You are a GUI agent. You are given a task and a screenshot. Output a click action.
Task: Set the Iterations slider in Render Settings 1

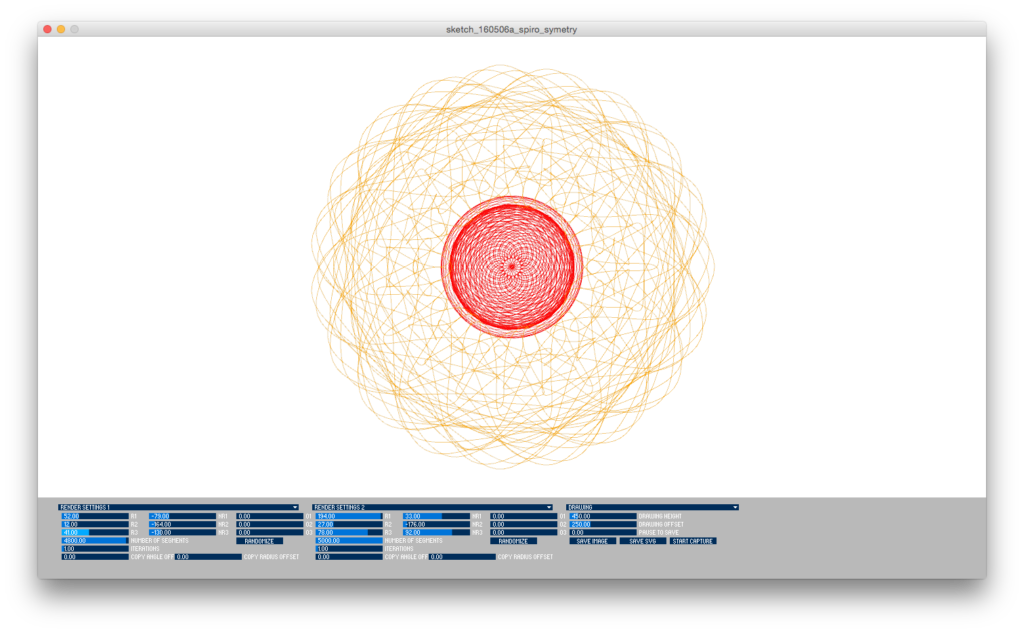tap(95, 549)
